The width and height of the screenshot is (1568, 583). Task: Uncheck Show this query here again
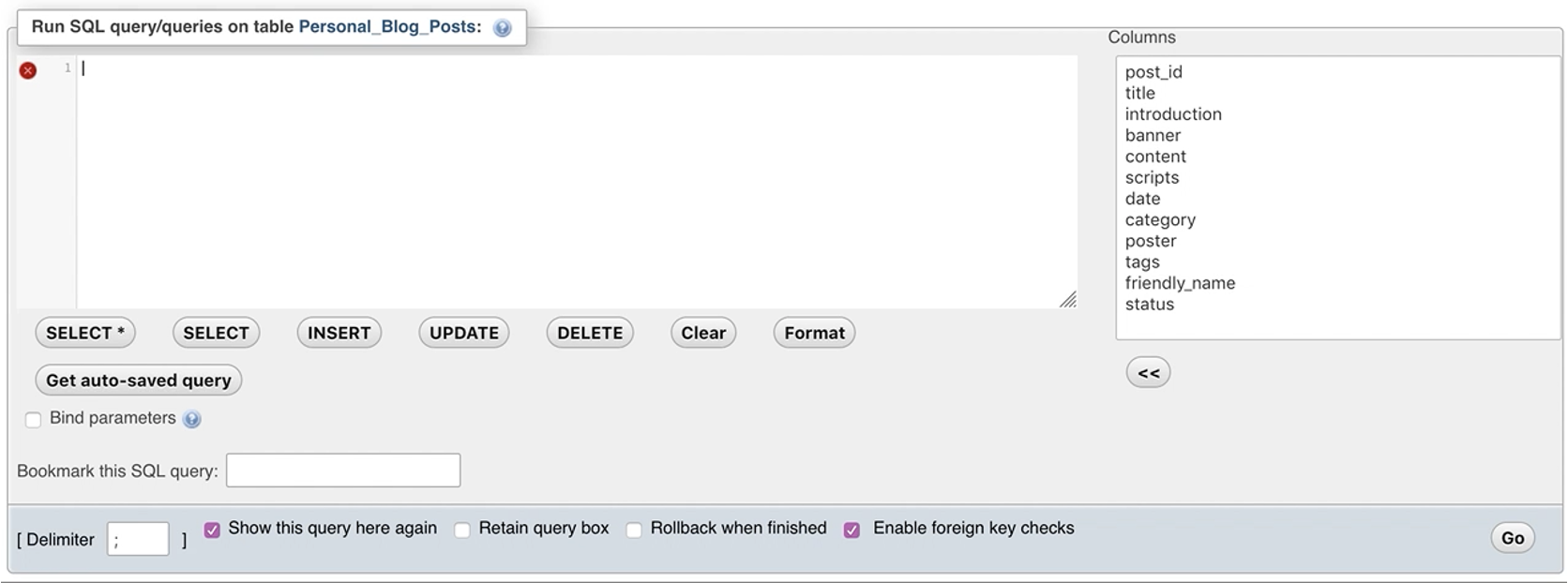click(212, 530)
